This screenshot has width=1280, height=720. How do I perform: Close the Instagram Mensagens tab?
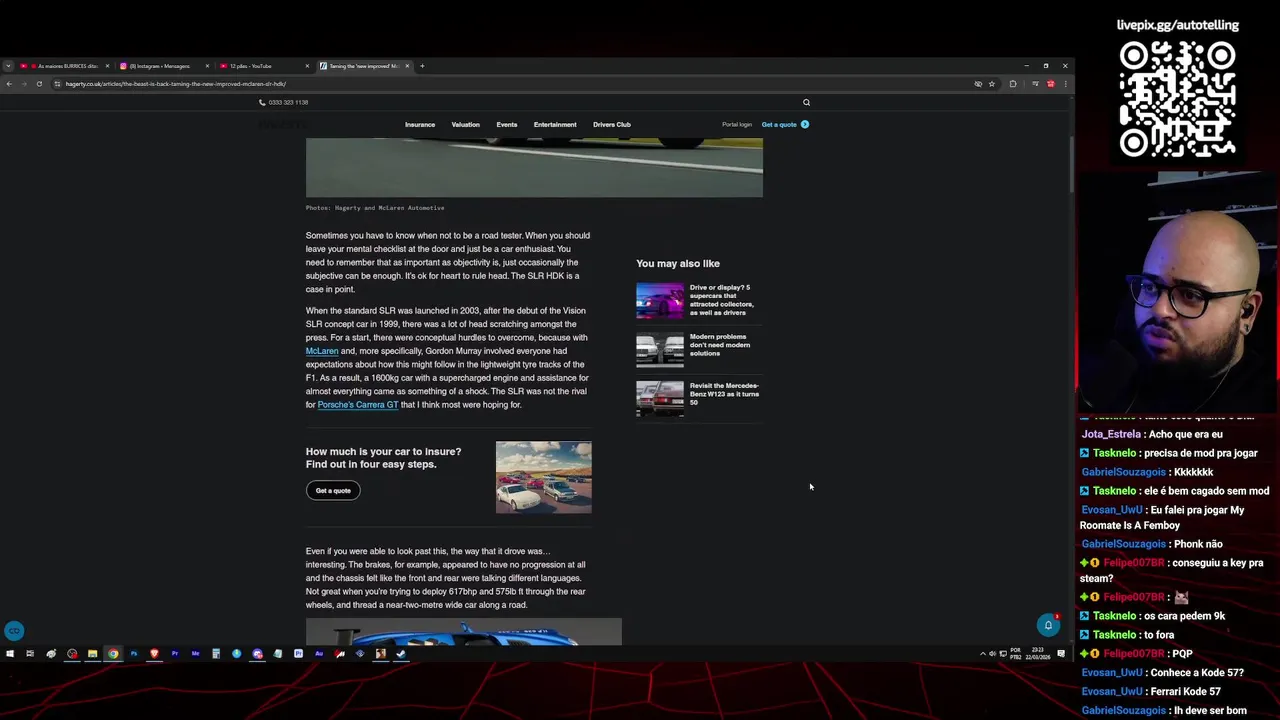click(208, 66)
